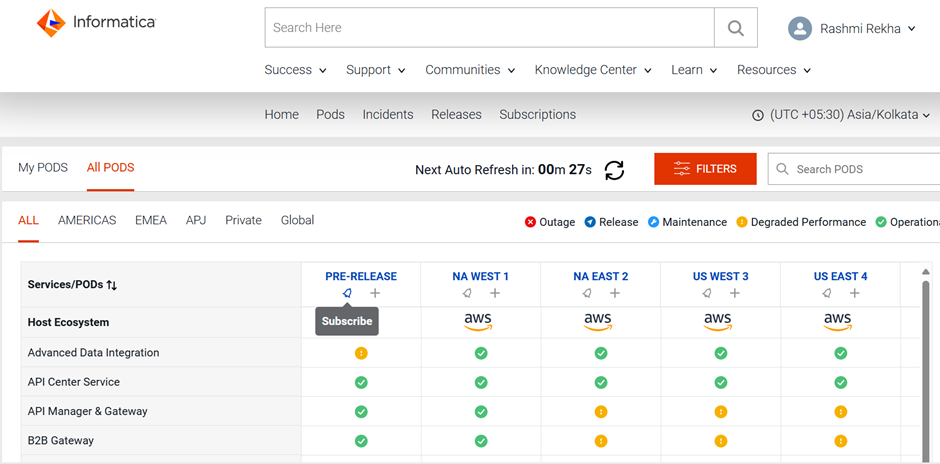
Task: Click the plus icon under US WEST 3
Action: point(734,293)
